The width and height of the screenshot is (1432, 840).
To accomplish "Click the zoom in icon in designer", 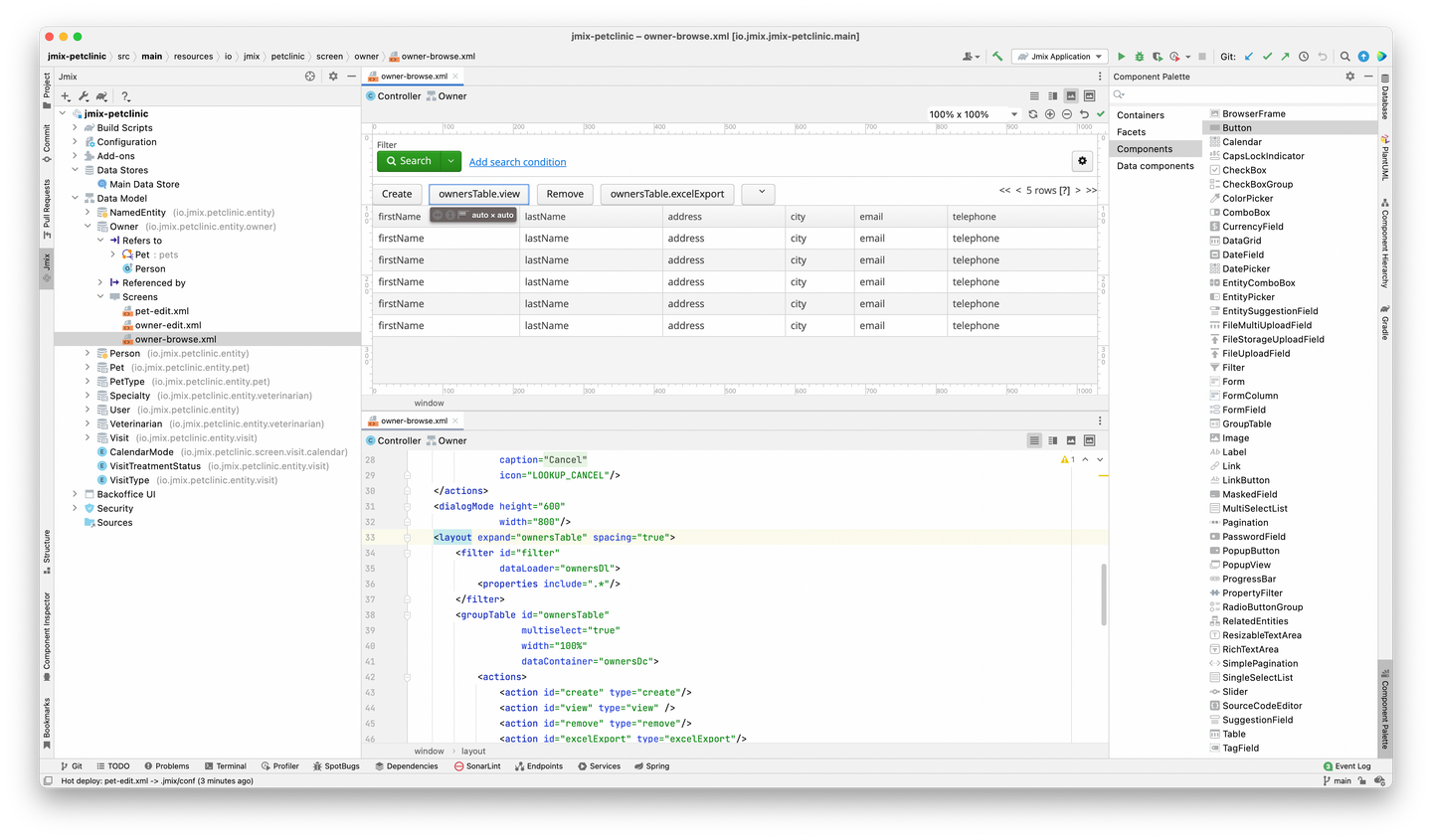I will pyautogui.click(x=1049, y=114).
